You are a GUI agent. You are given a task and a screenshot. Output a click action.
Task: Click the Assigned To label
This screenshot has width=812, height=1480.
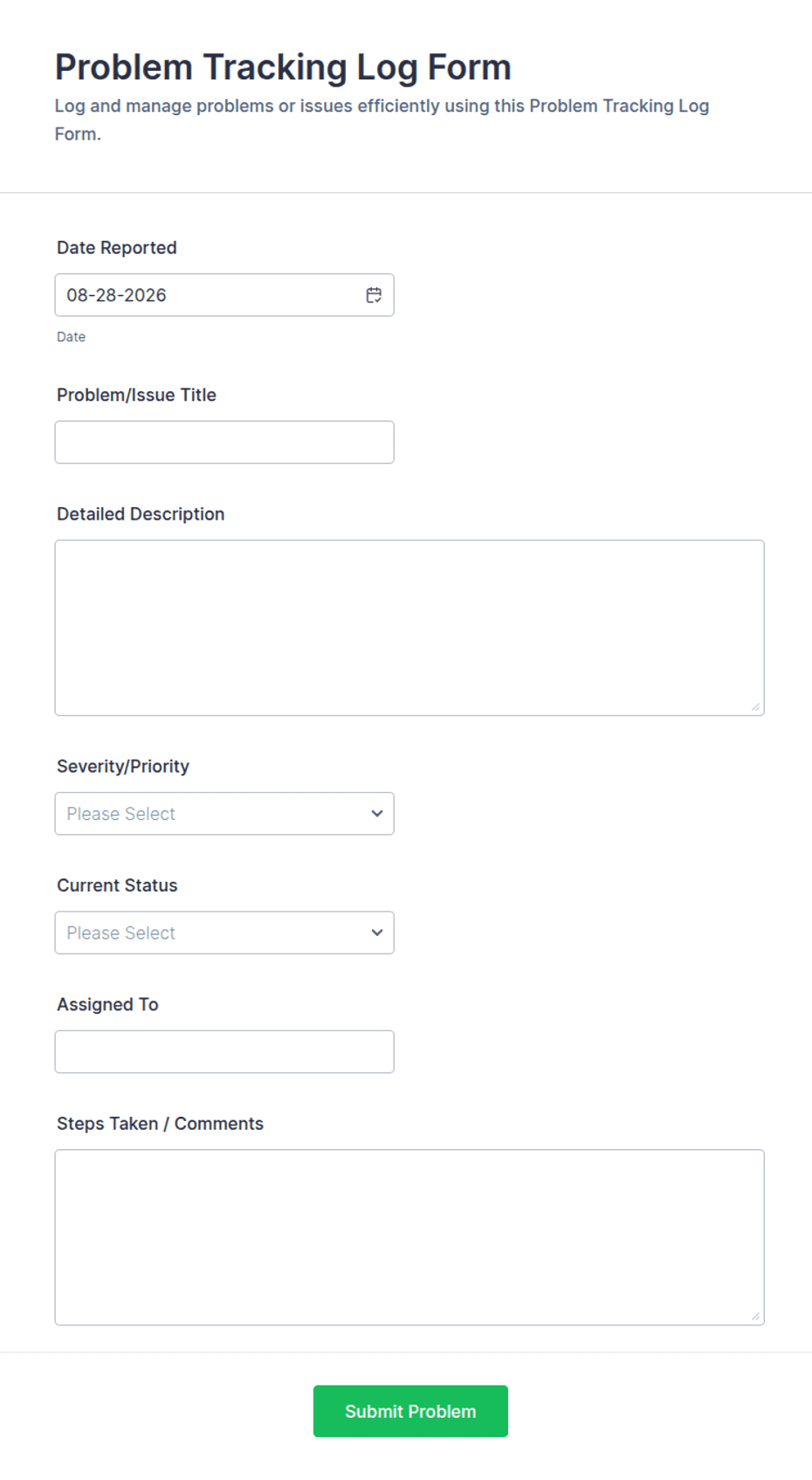(x=107, y=1004)
